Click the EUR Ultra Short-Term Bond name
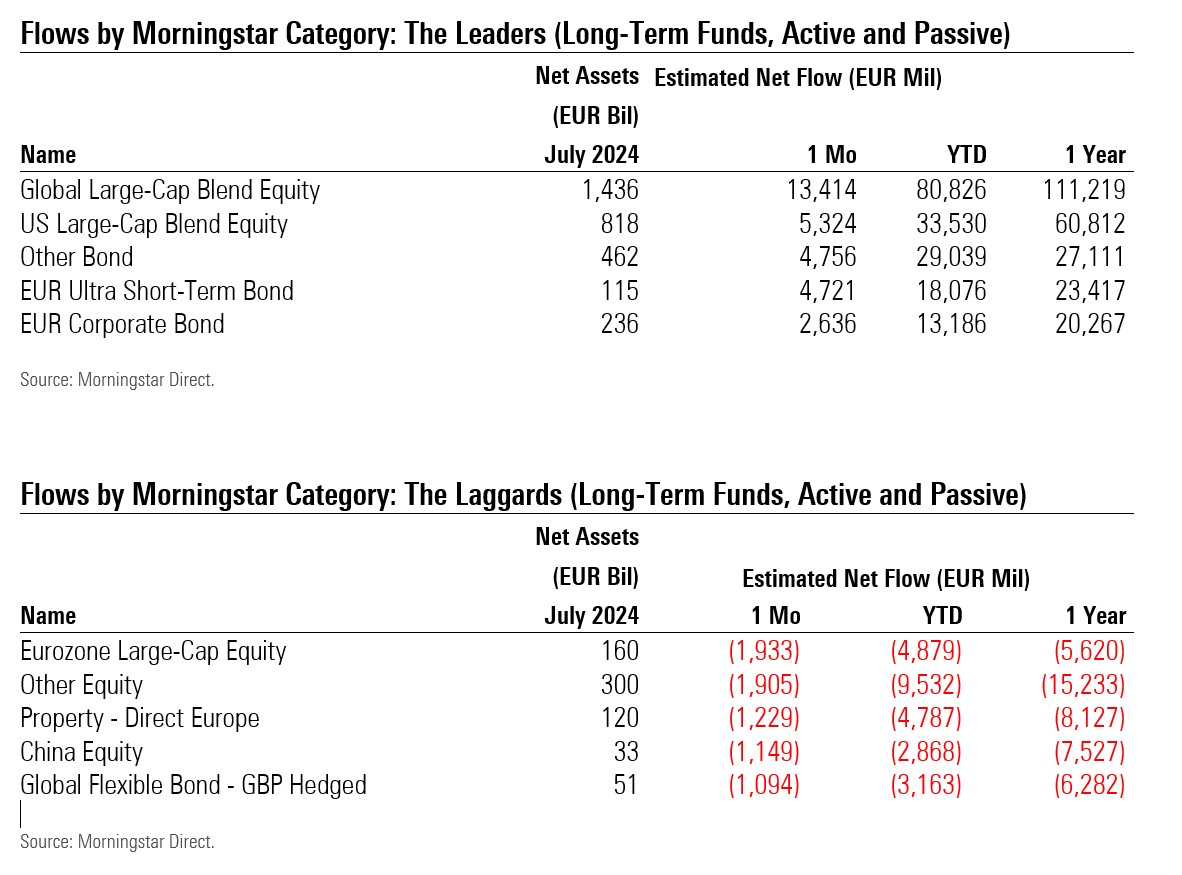Viewport: 1182px width, 875px height. tap(157, 291)
